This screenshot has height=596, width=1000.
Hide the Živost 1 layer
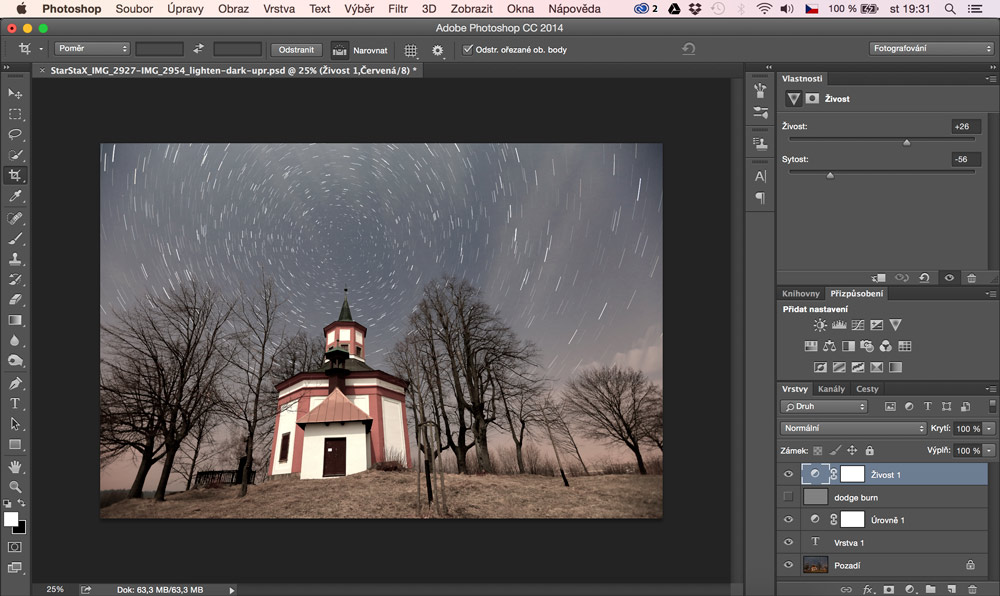788,475
